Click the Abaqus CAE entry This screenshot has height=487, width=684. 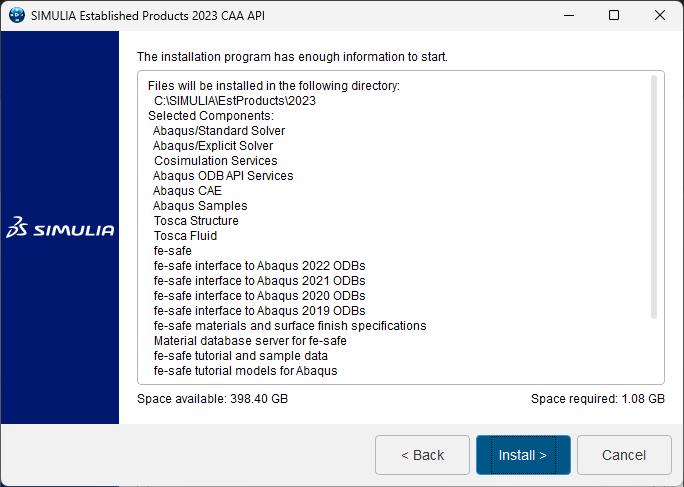pos(187,191)
